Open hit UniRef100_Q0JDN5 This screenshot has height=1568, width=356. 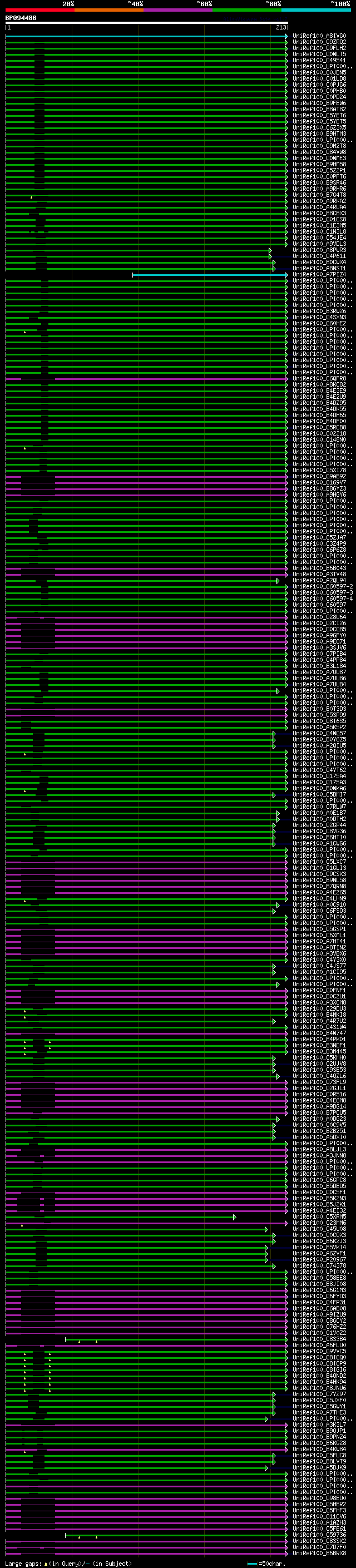[319, 72]
